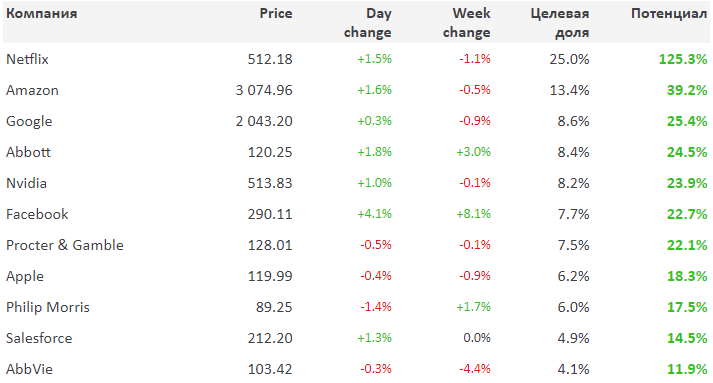Select the Day change column header

(367, 23)
